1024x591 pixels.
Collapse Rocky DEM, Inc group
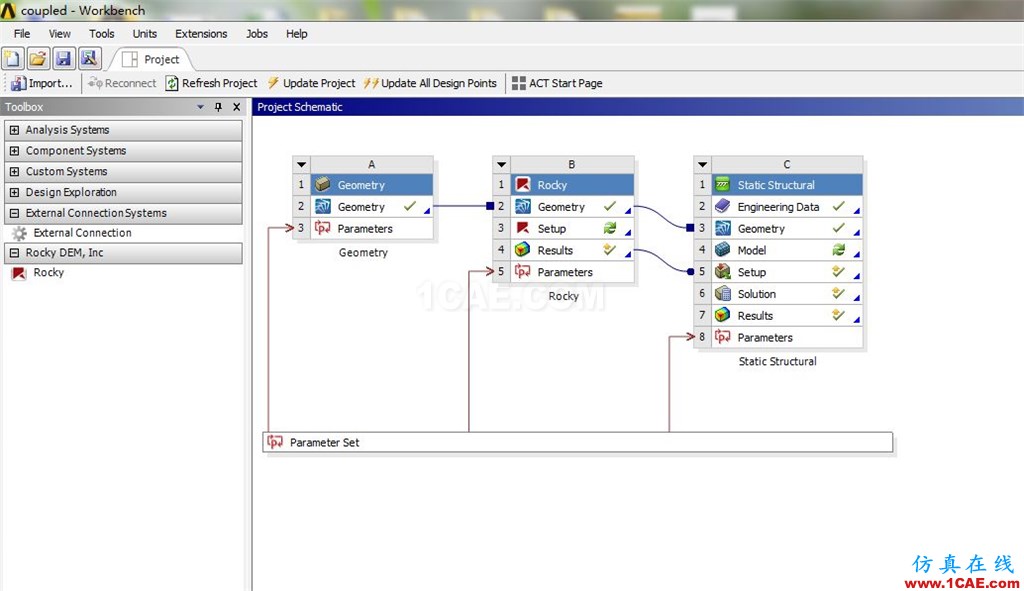coord(14,253)
